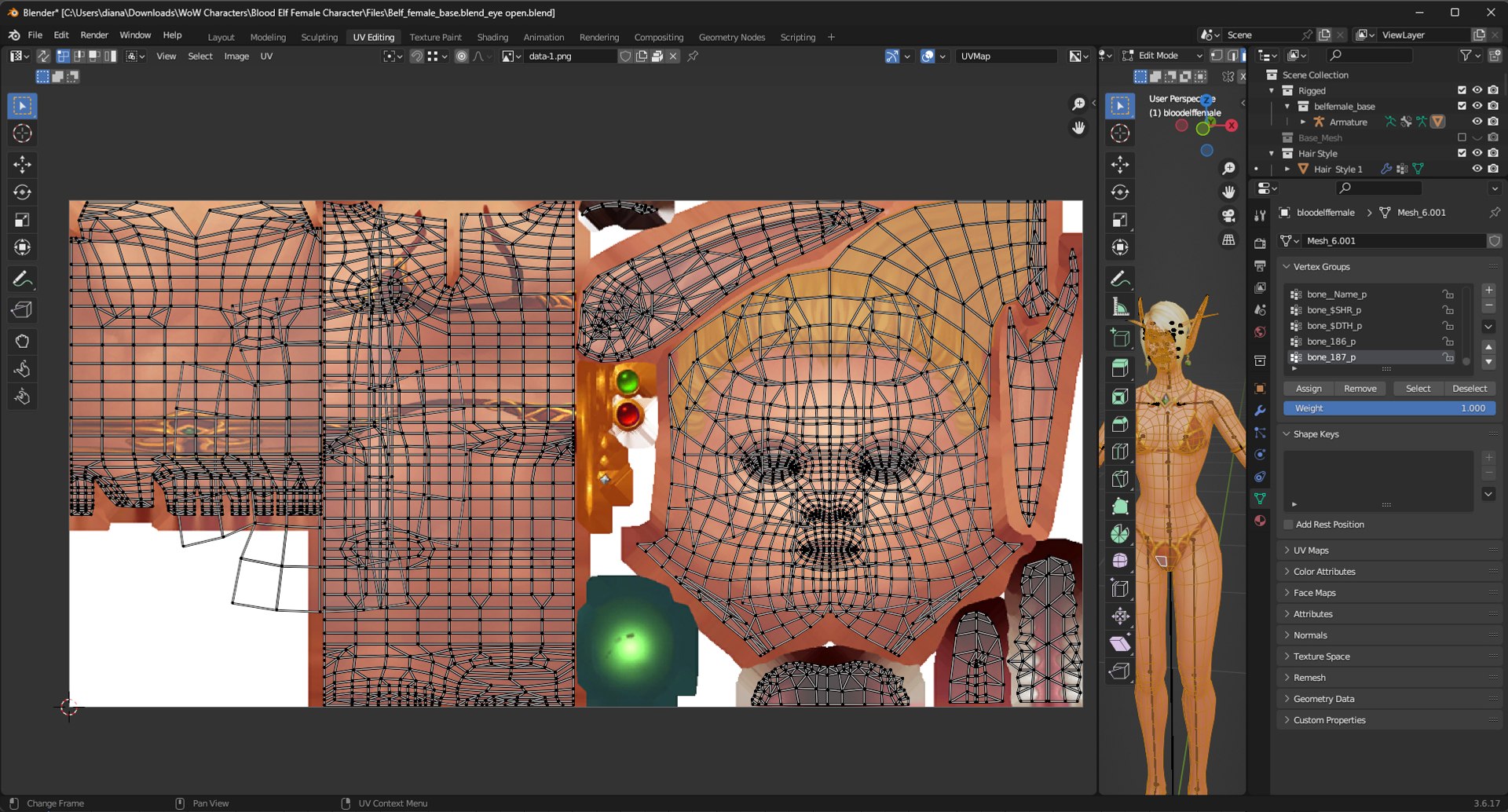Screen dimensions: 1508x812
Task: Select the UV editor Cursor tool
Action: click(22, 134)
